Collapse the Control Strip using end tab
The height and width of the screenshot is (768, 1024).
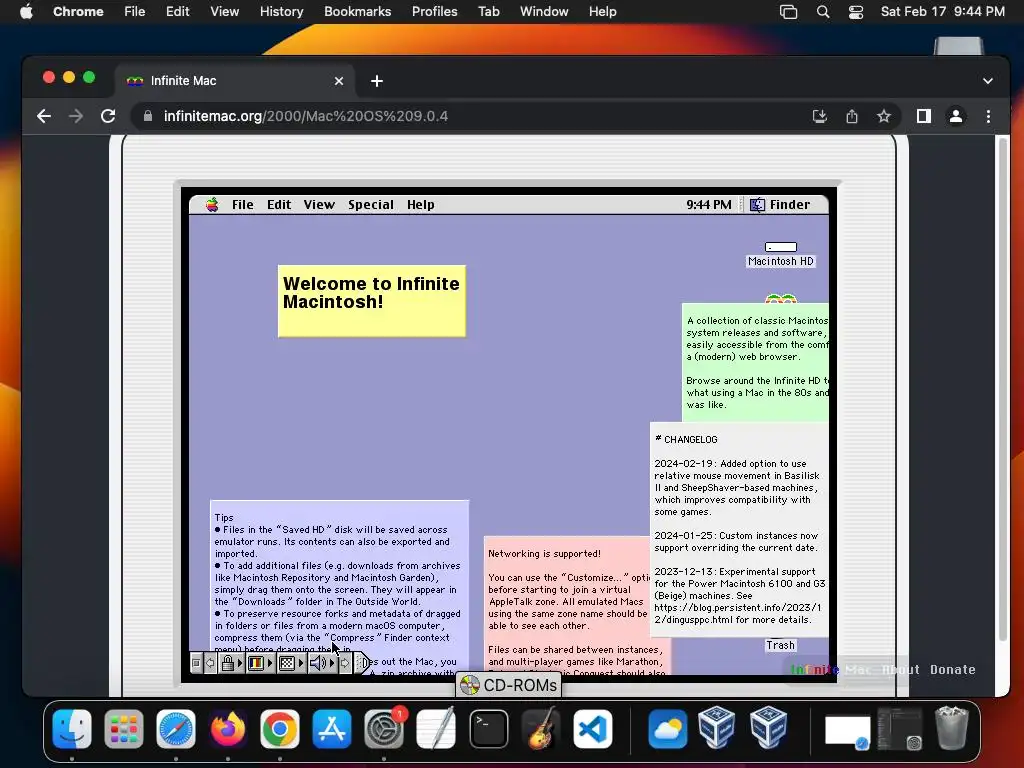coord(362,664)
